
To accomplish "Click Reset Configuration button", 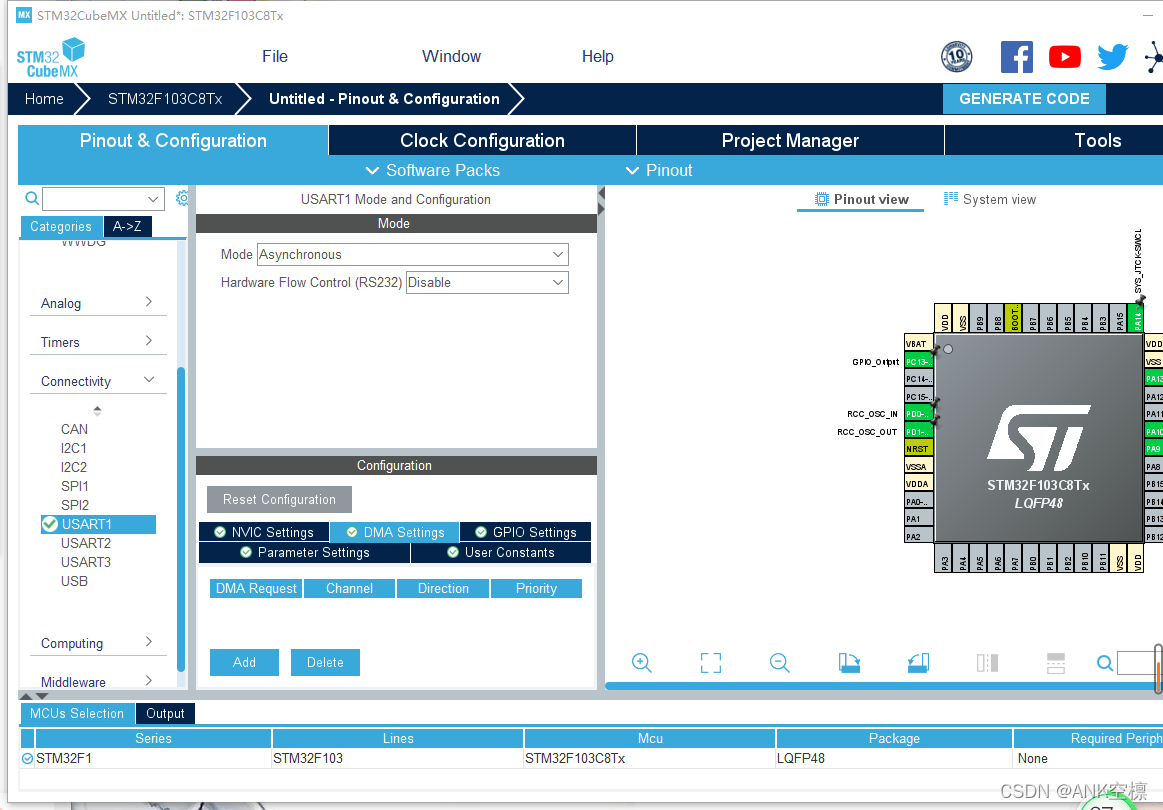I will point(279,499).
